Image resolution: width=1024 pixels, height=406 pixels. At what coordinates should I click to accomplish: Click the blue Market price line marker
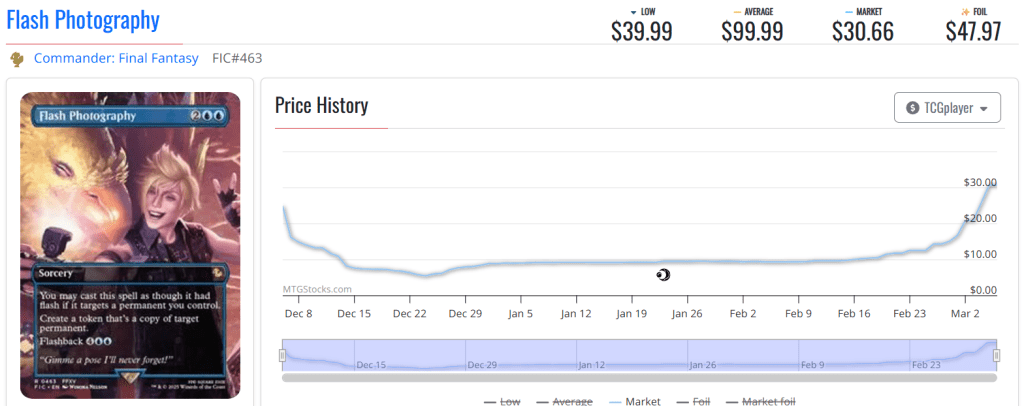tap(848, 12)
